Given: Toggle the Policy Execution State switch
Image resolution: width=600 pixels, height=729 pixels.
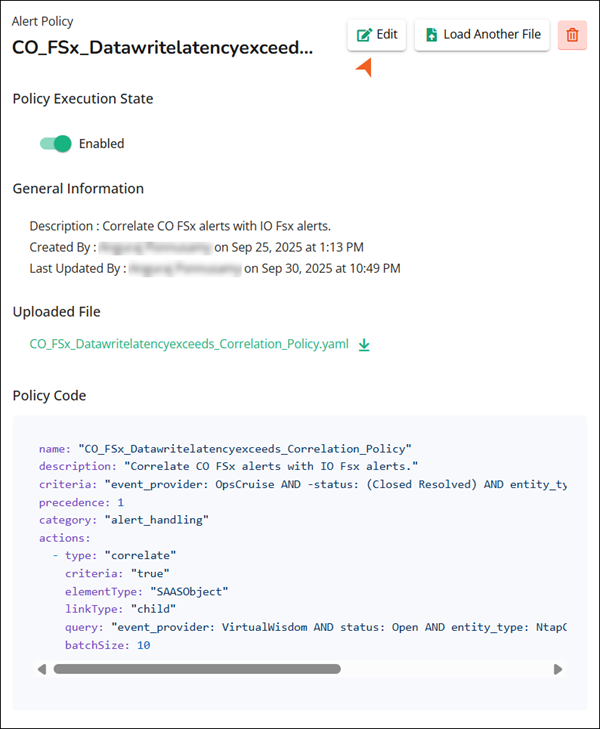Looking at the screenshot, I should click(56, 144).
